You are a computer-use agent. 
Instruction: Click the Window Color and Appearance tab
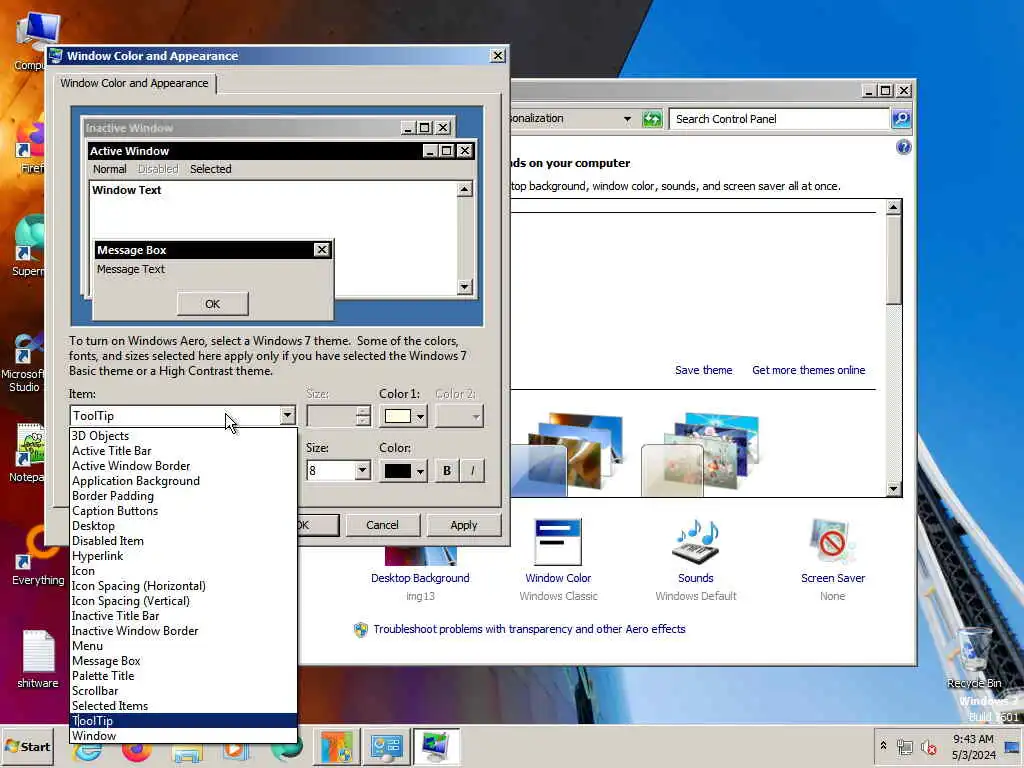tap(135, 83)
